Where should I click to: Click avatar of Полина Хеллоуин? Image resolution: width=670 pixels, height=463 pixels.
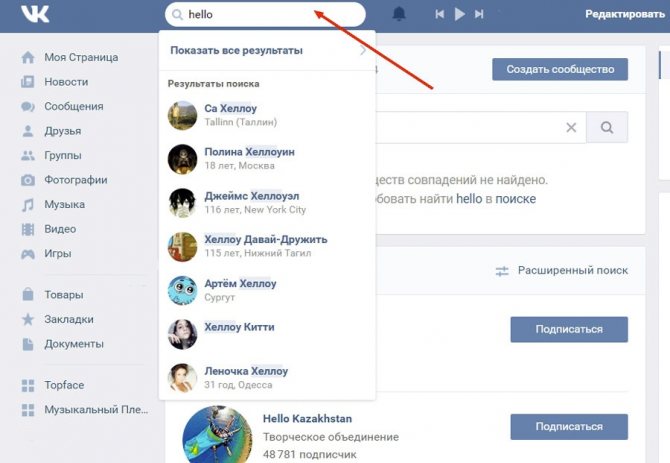(182, 159)
